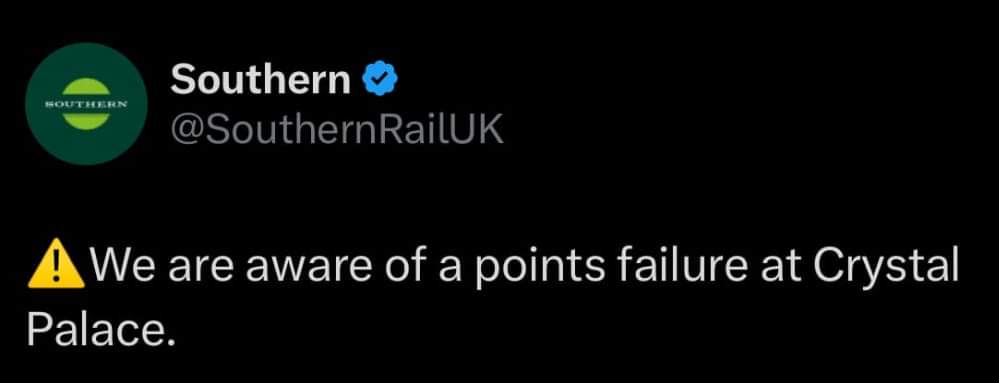This screenshot has height=383, width=999.
Task: Click the blue verified badge
Action: click(380, 78)
